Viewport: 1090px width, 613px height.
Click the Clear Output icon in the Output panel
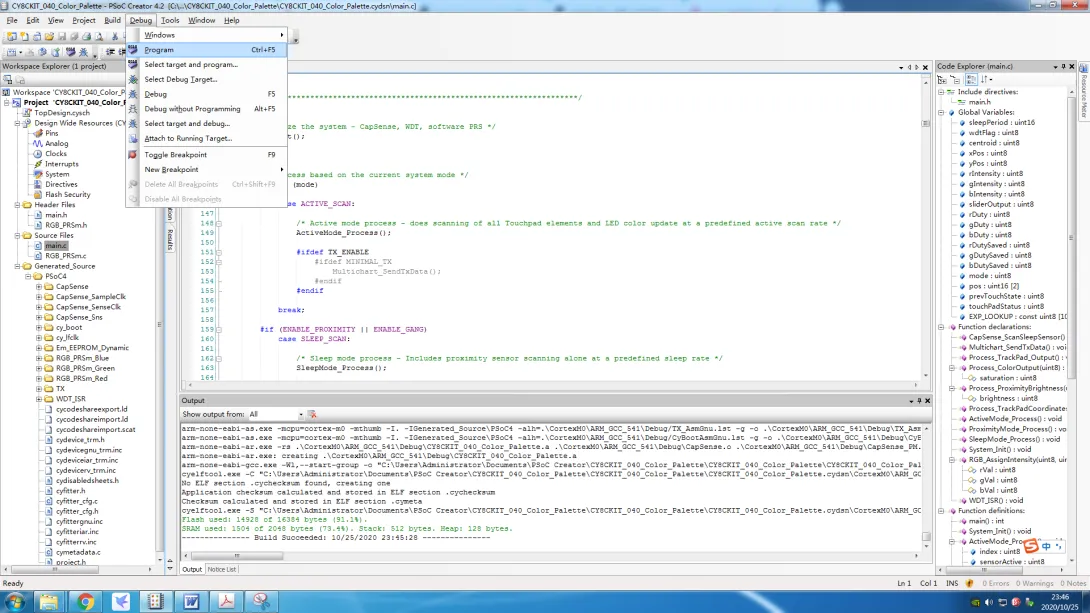(312, 414)
